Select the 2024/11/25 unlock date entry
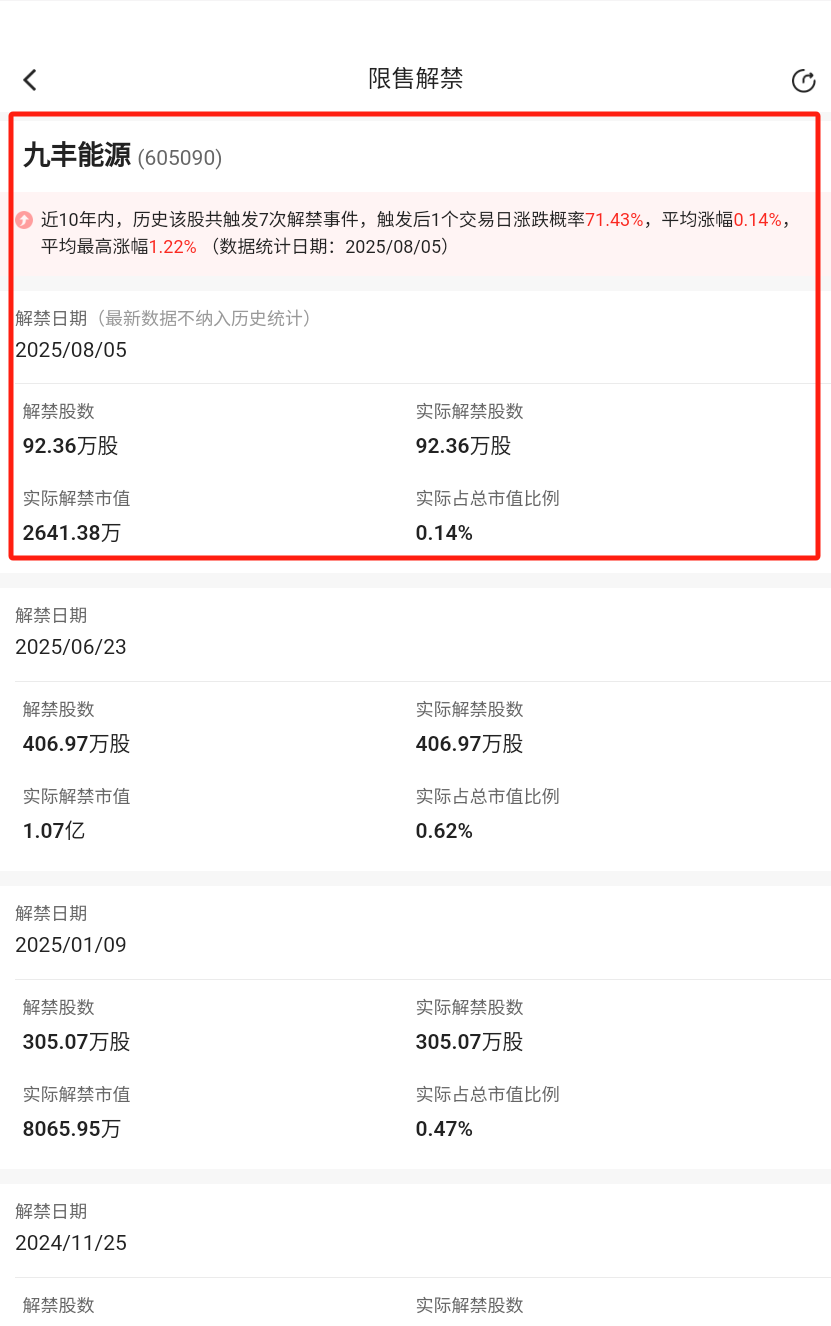 click(x=71, y=1243)
